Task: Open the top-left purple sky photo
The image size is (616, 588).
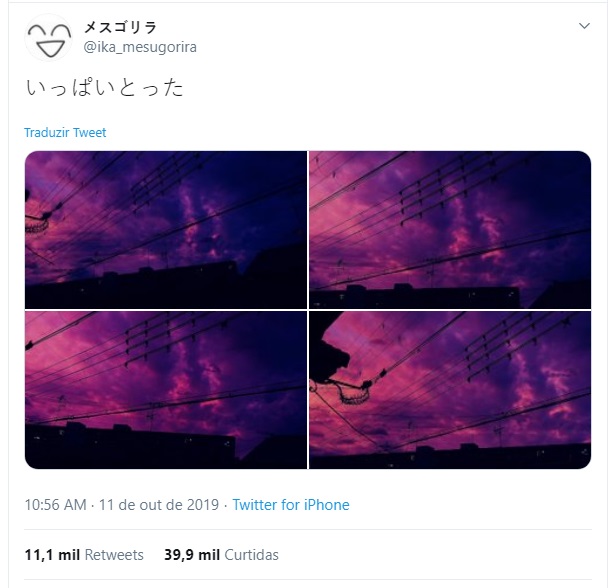Action: click(166, 230)
